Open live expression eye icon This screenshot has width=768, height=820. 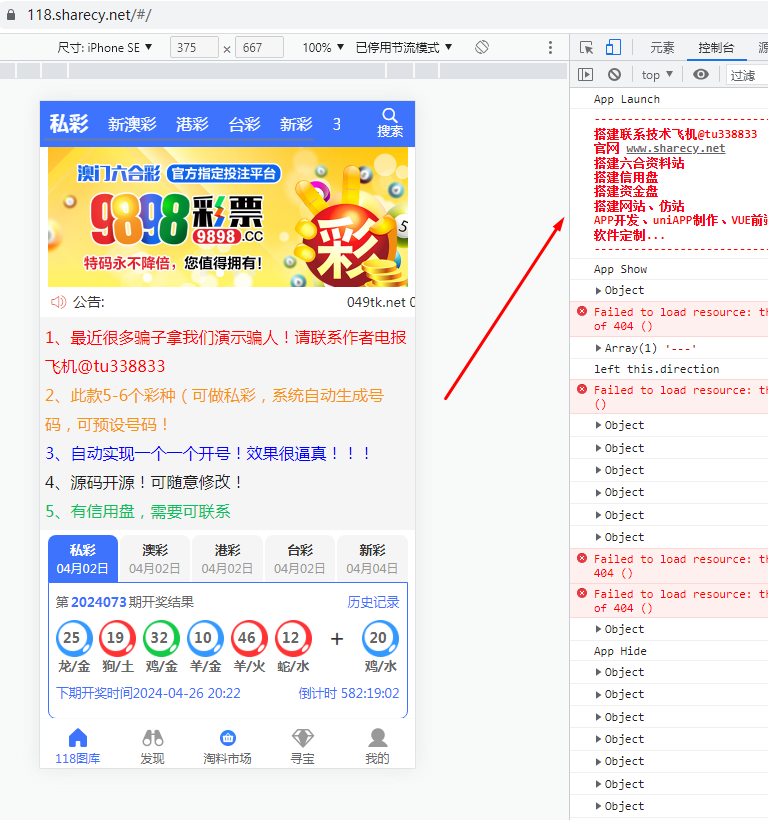pos(701,75)
